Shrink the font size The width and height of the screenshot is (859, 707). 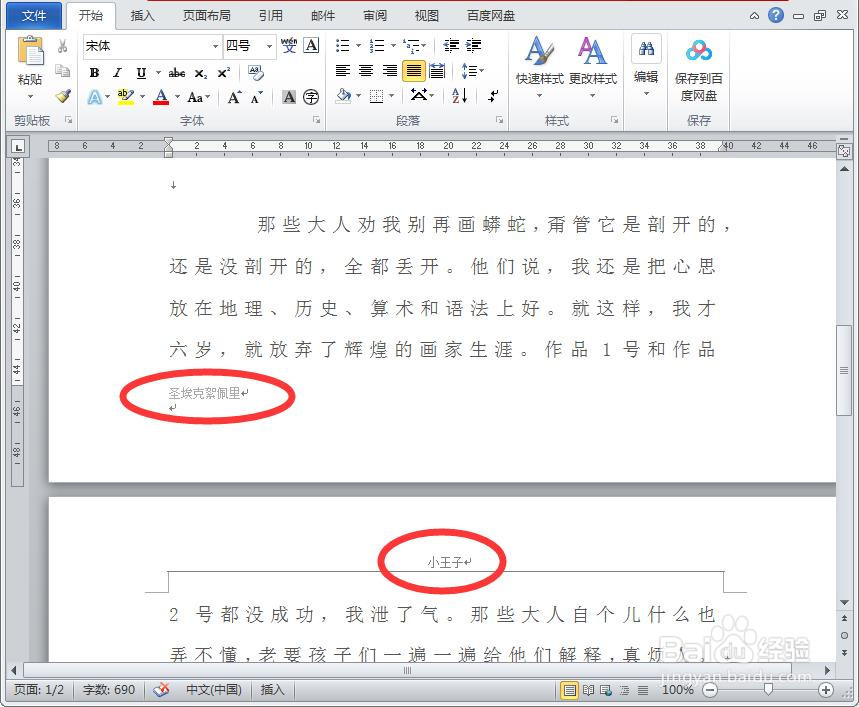(x=256, y=97)
